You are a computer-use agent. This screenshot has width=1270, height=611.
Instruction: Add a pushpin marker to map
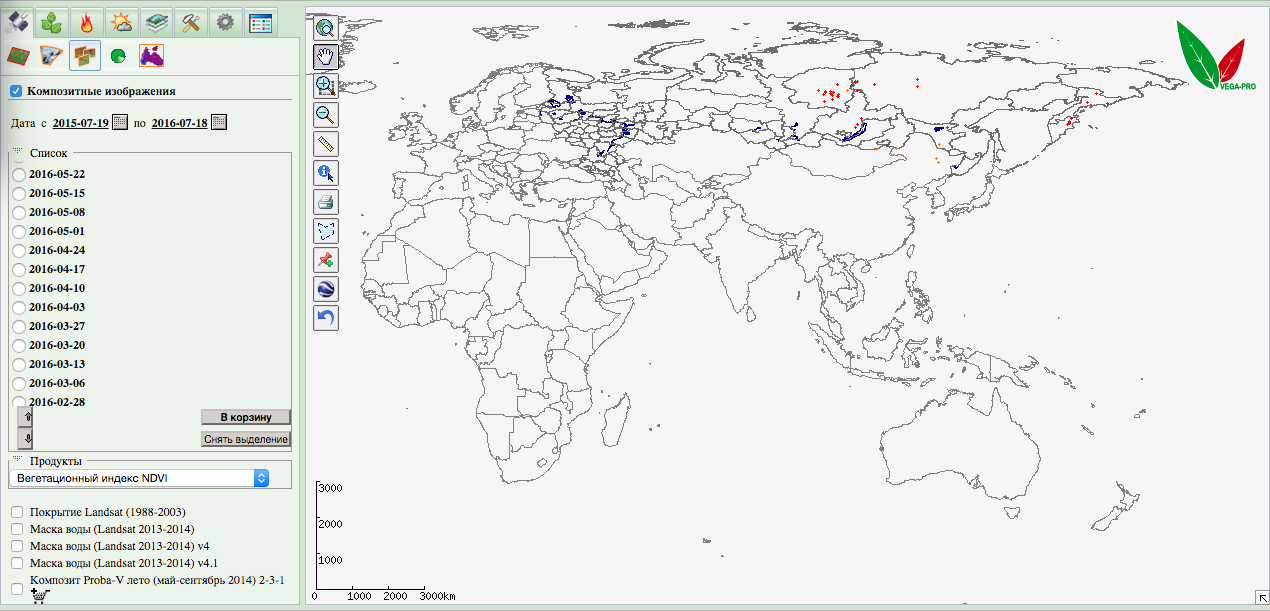tap(325, 260)
